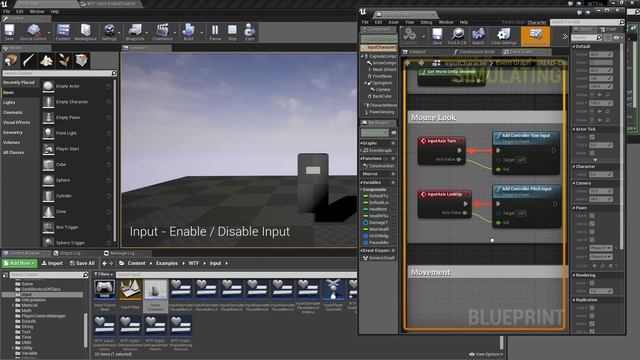Select Place mode icon in Modes panel

[11, 60]
